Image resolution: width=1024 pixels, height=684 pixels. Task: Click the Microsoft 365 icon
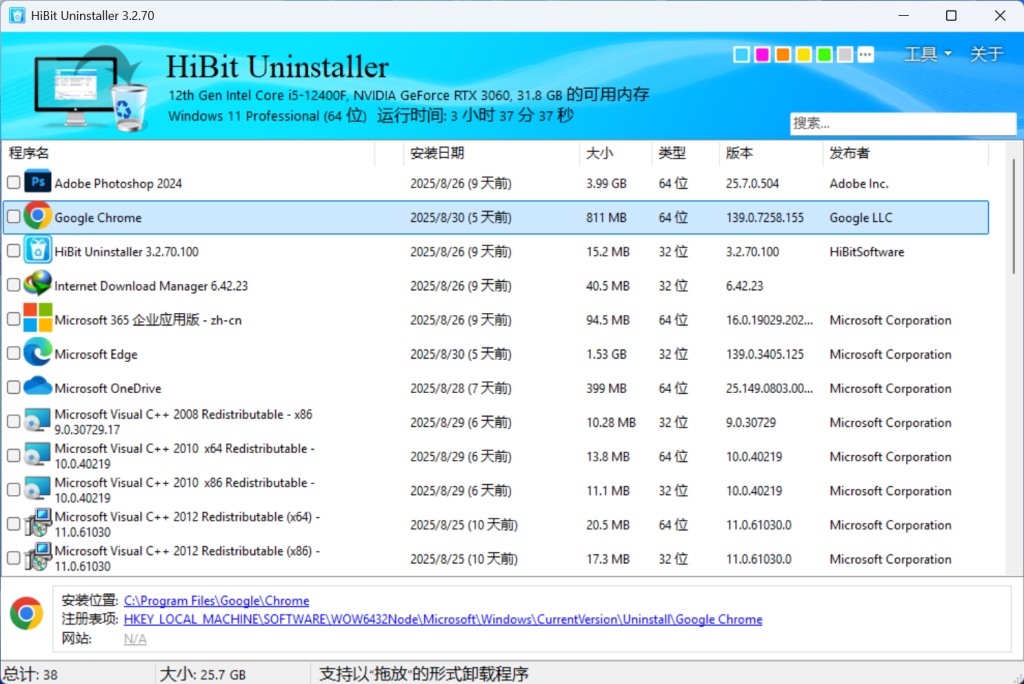pyautogui.click(x=38, y=320)
